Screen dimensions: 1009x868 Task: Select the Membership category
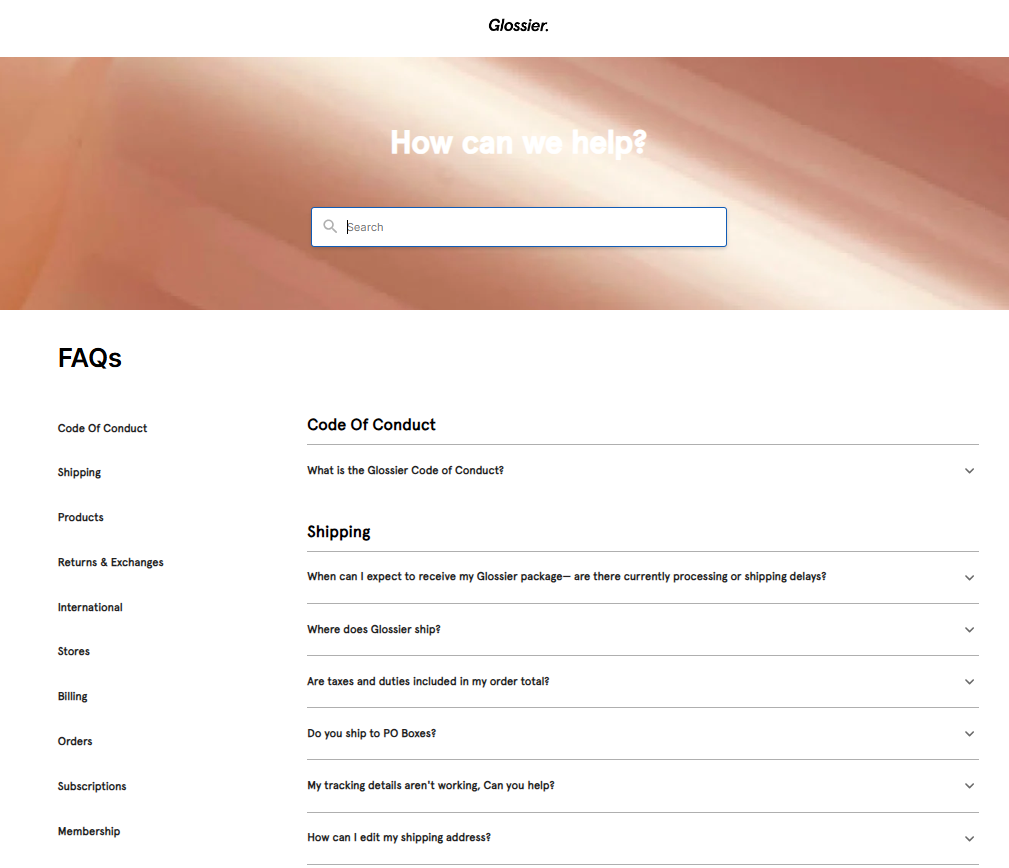pos(89,831)
